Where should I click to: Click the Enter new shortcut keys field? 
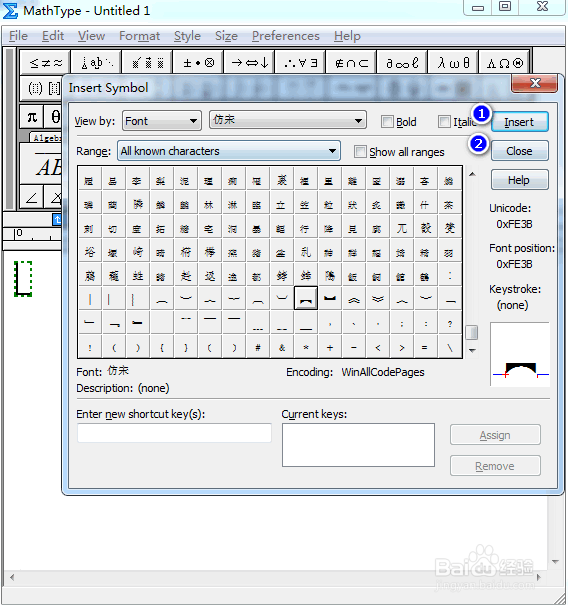(174, 433)
